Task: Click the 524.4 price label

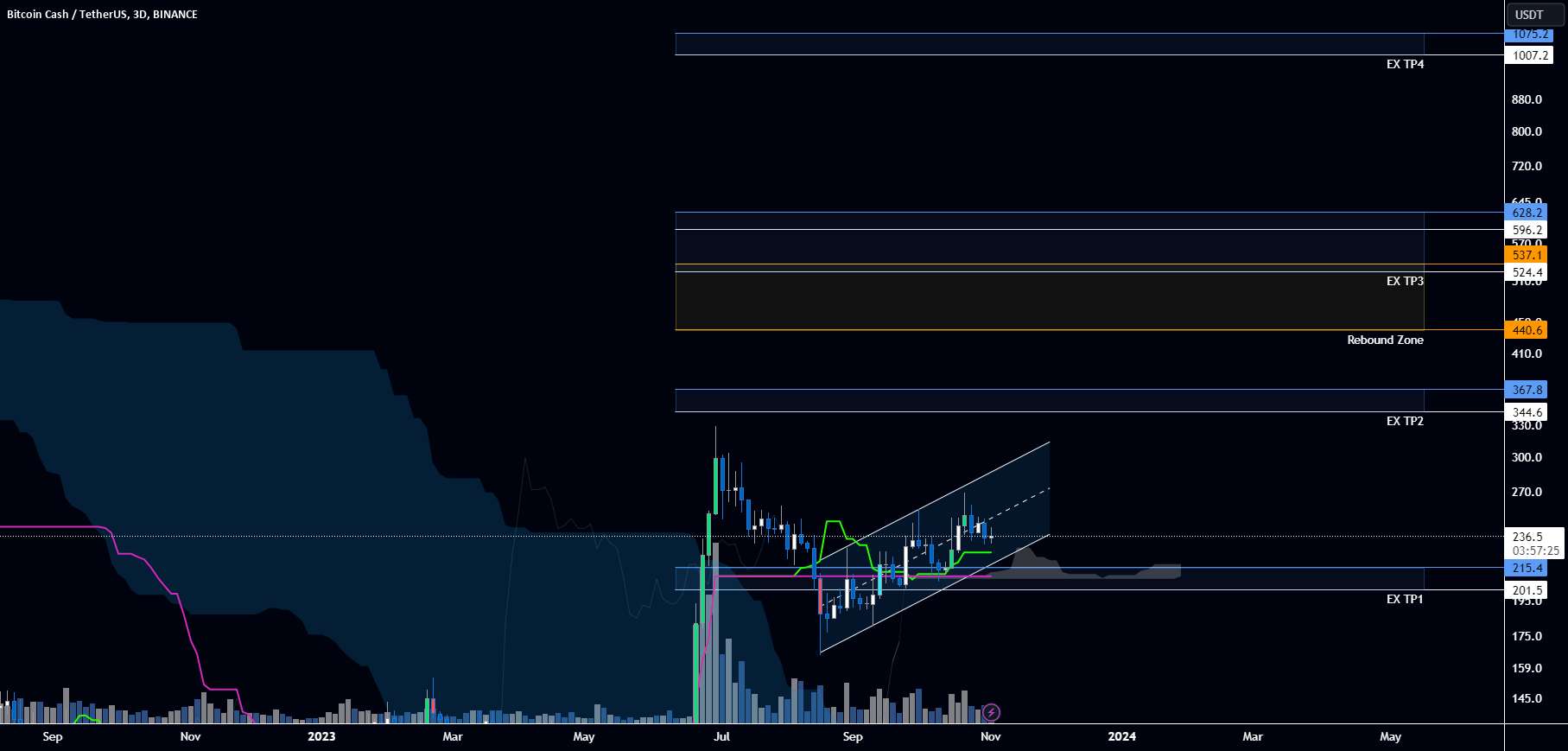Action: (x=1527, y=272)
